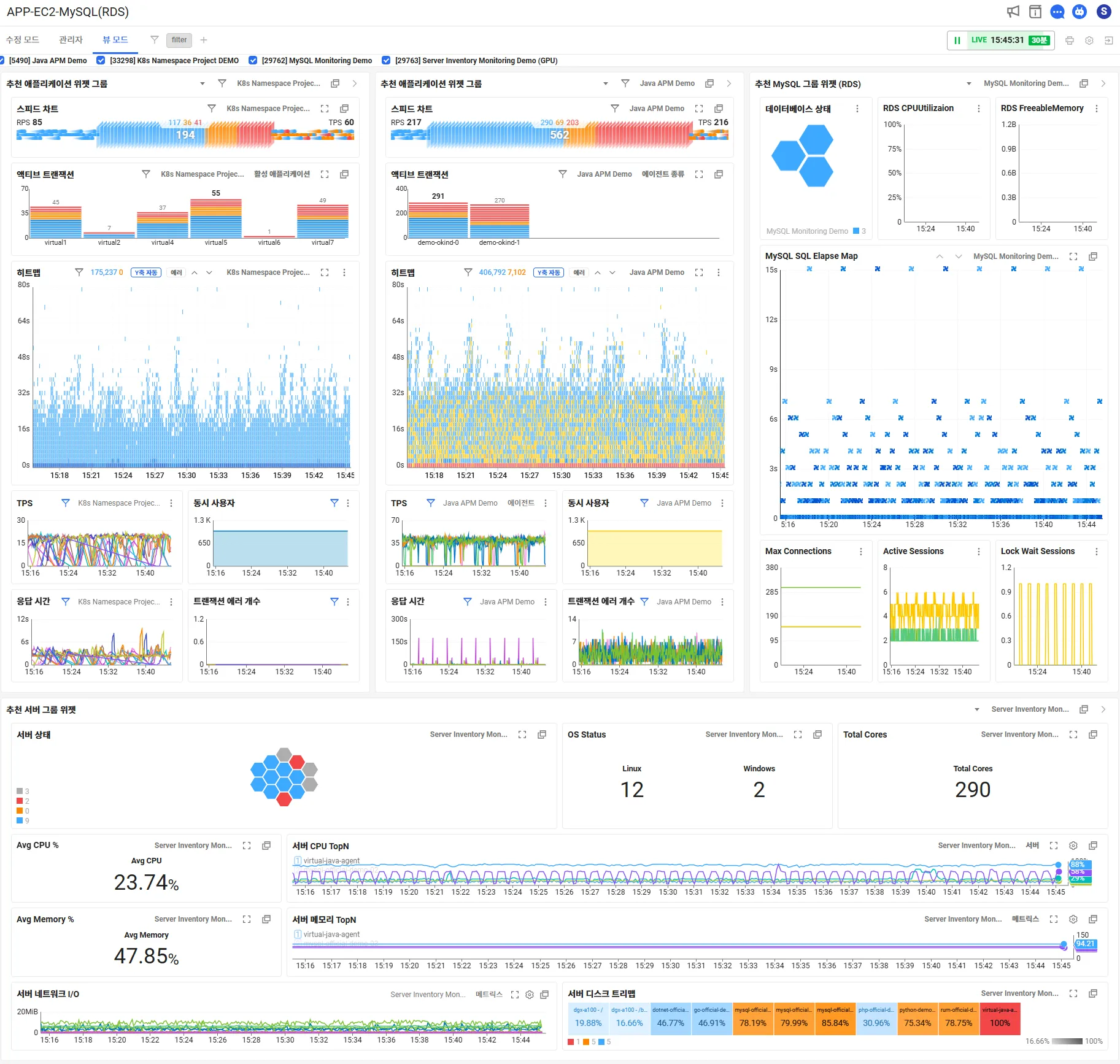Toggle virtual-java-agent legend in 서버 메모리 TopN

point(327,935)
